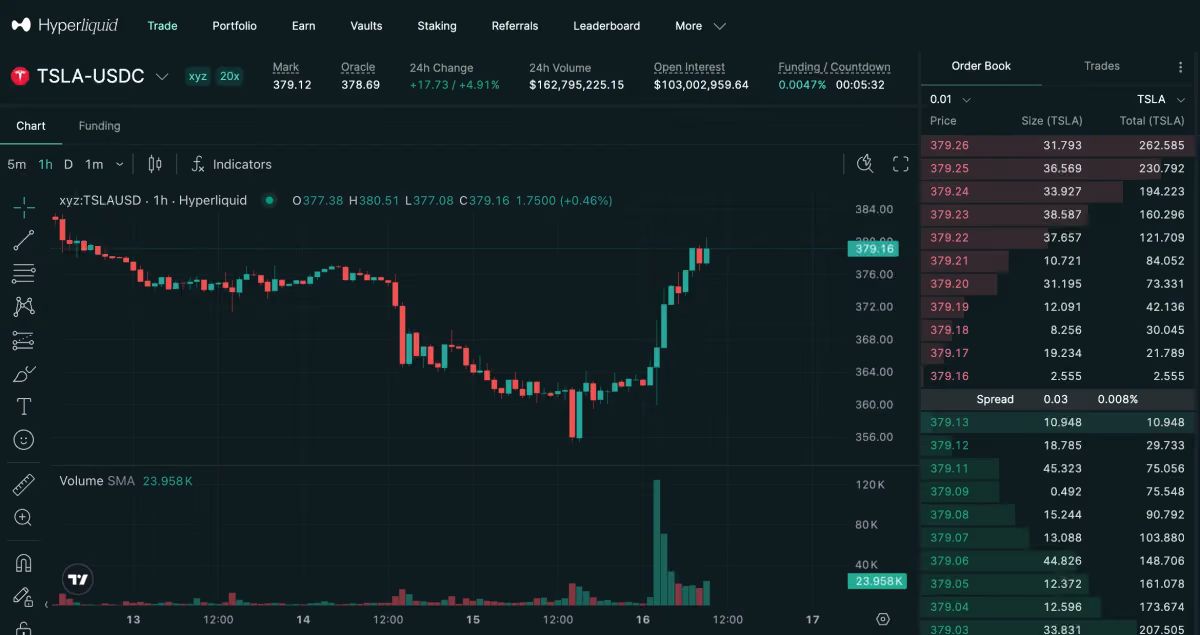Image resolution: width=1200 pixels, height=635 pixels.
Task: Switch to the Funding tab
Action: (99, 126)
